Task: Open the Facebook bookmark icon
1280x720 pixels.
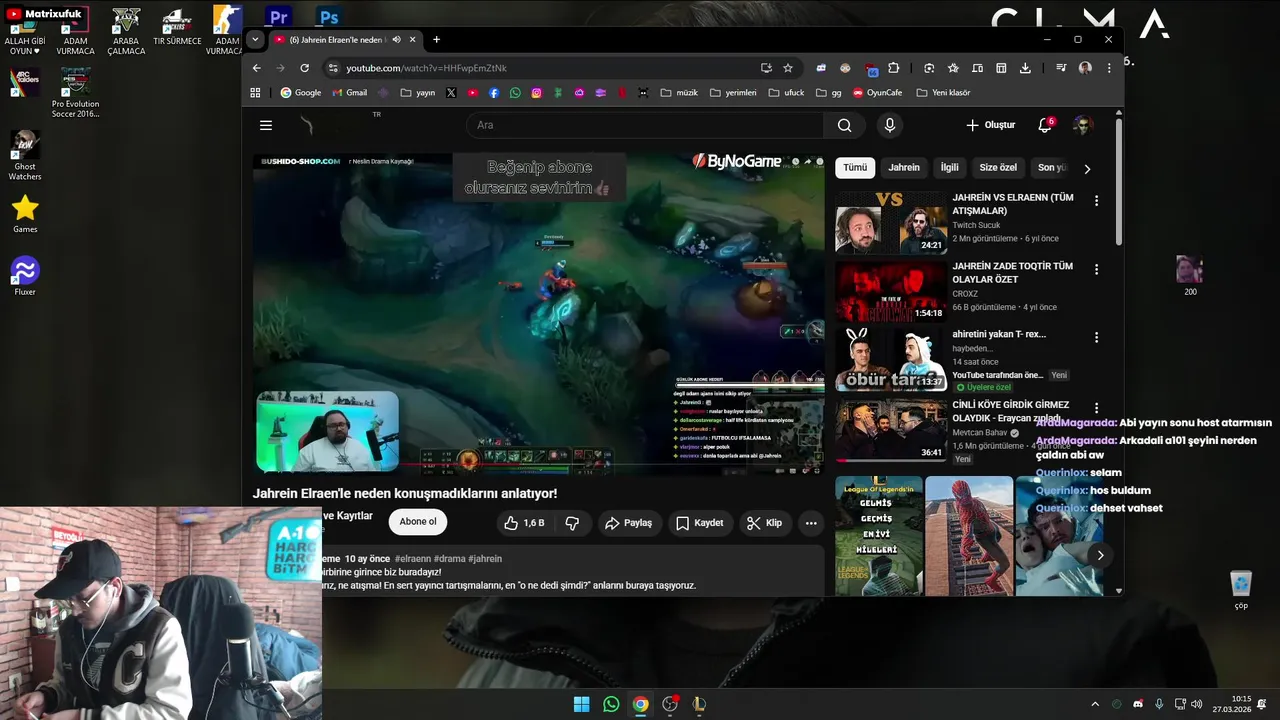Action: pos(494,92)
